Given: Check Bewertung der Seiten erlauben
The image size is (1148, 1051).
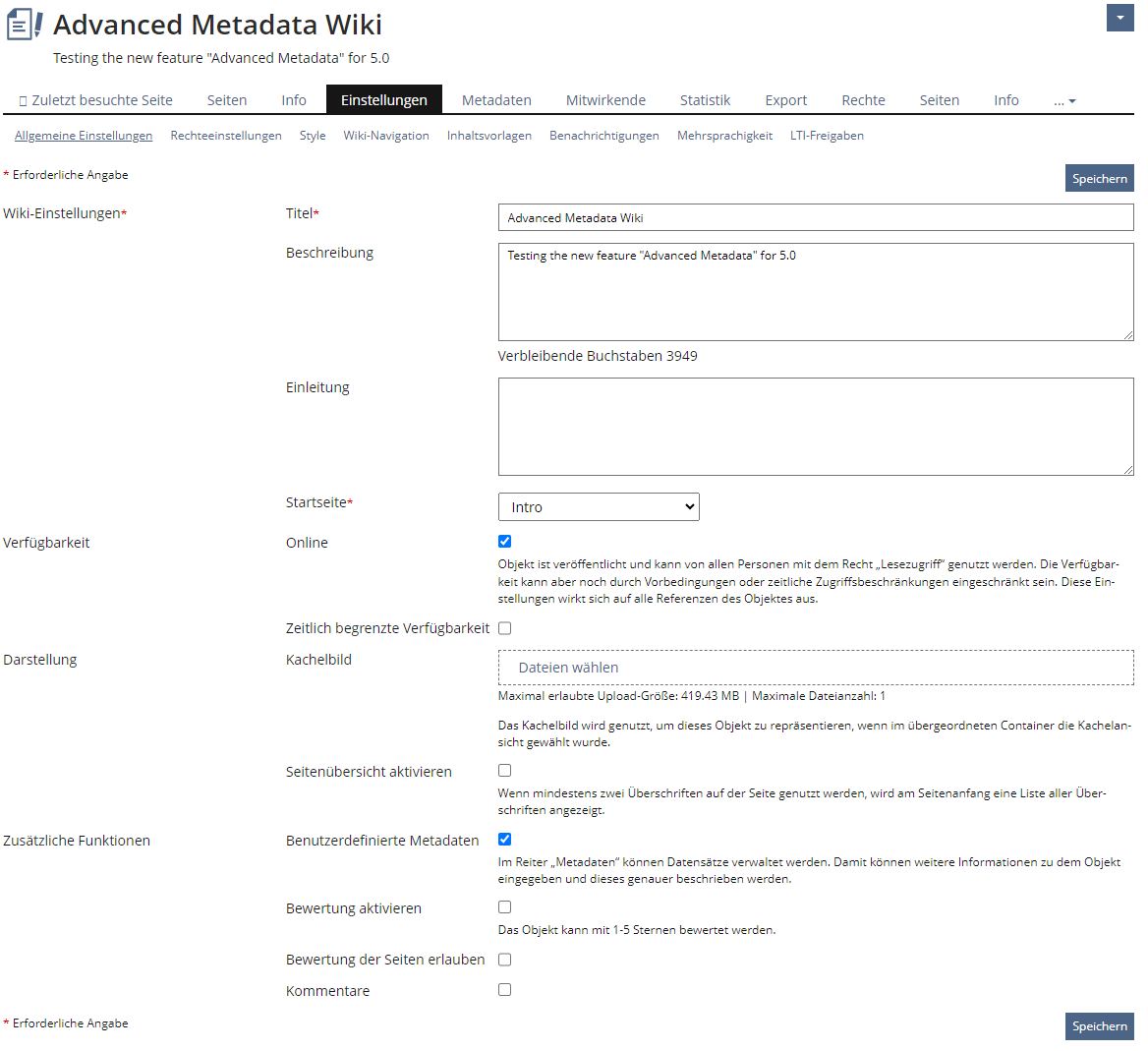Looking at the screenshot, I should (x=505, y=960).
